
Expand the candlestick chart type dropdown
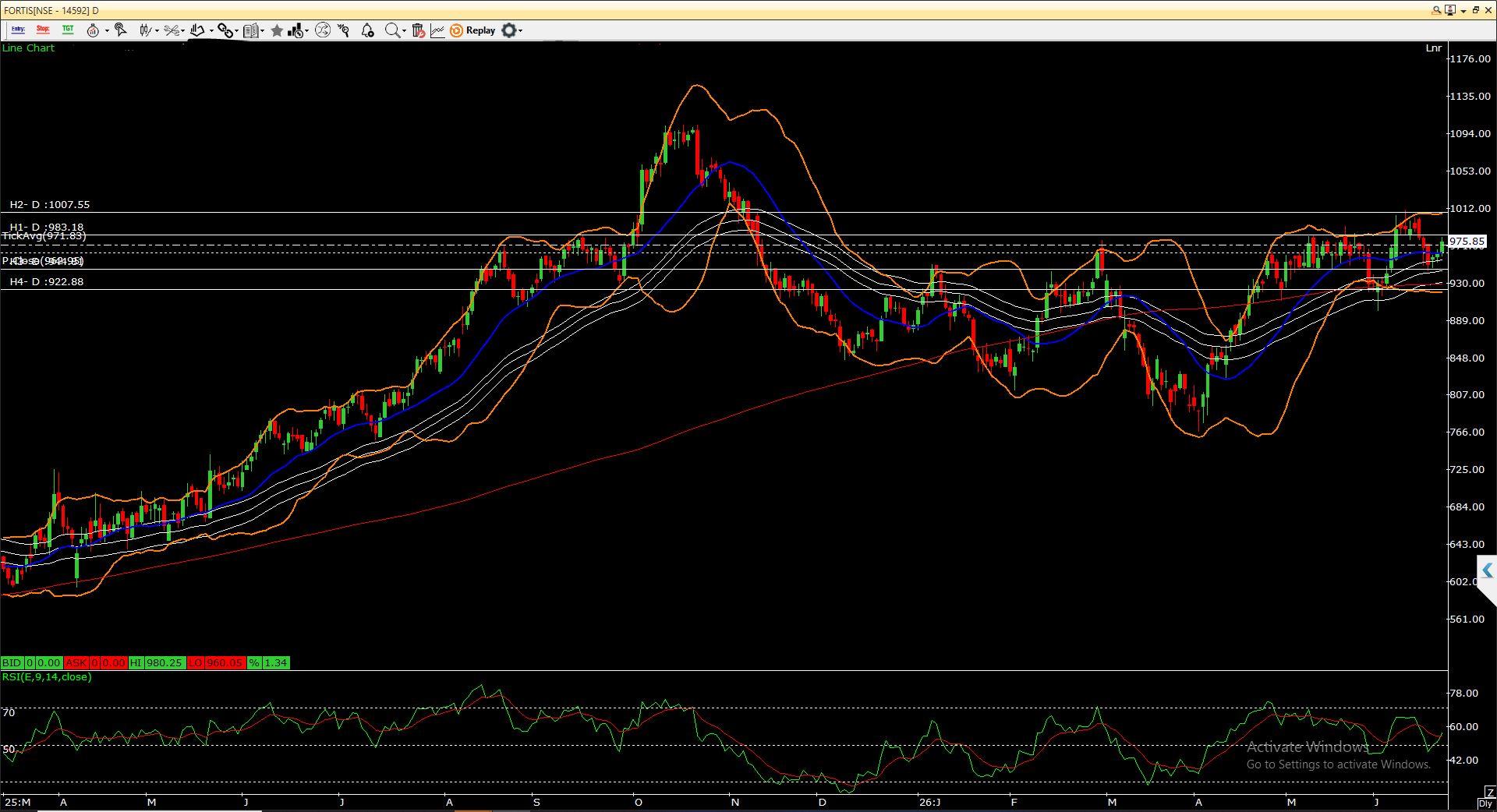(157, 30)
